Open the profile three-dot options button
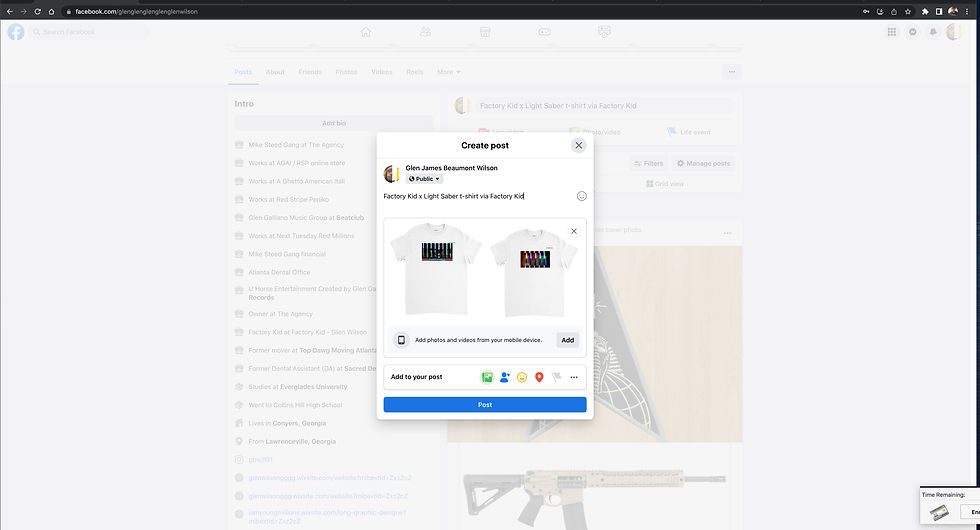980x530 pixels. point(731,72)
